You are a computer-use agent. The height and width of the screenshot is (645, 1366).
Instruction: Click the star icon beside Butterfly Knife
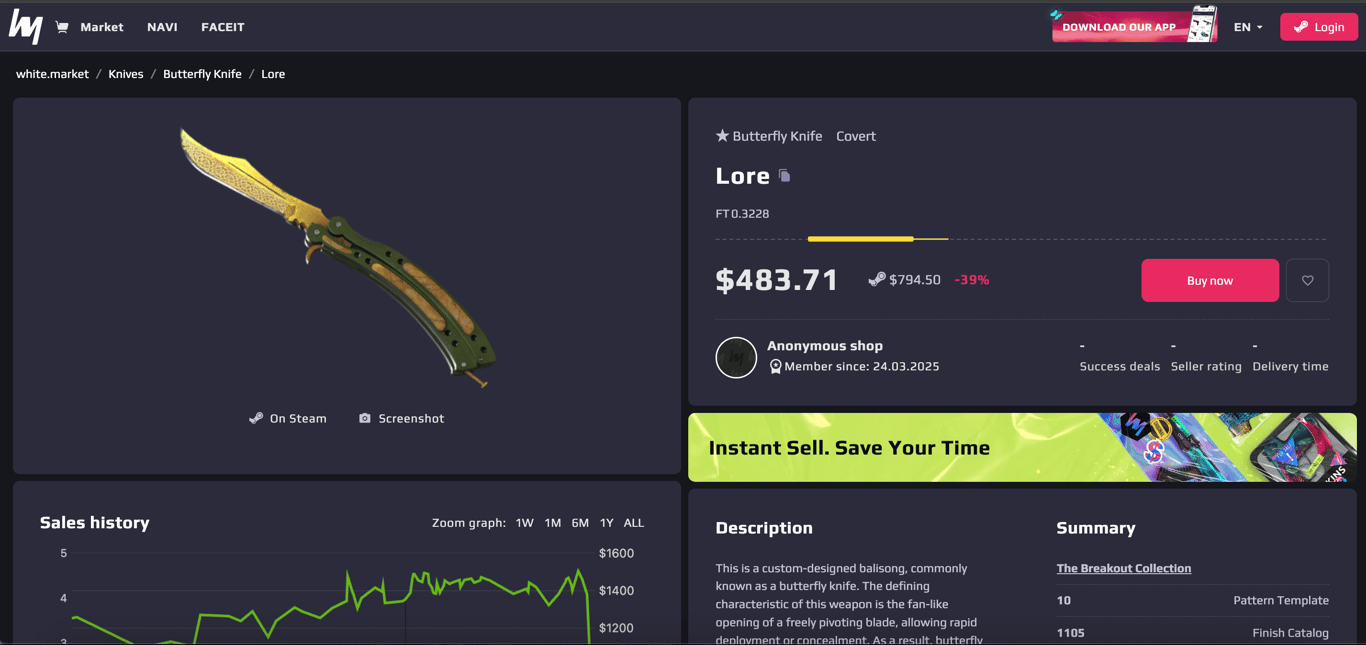(722, 136)
